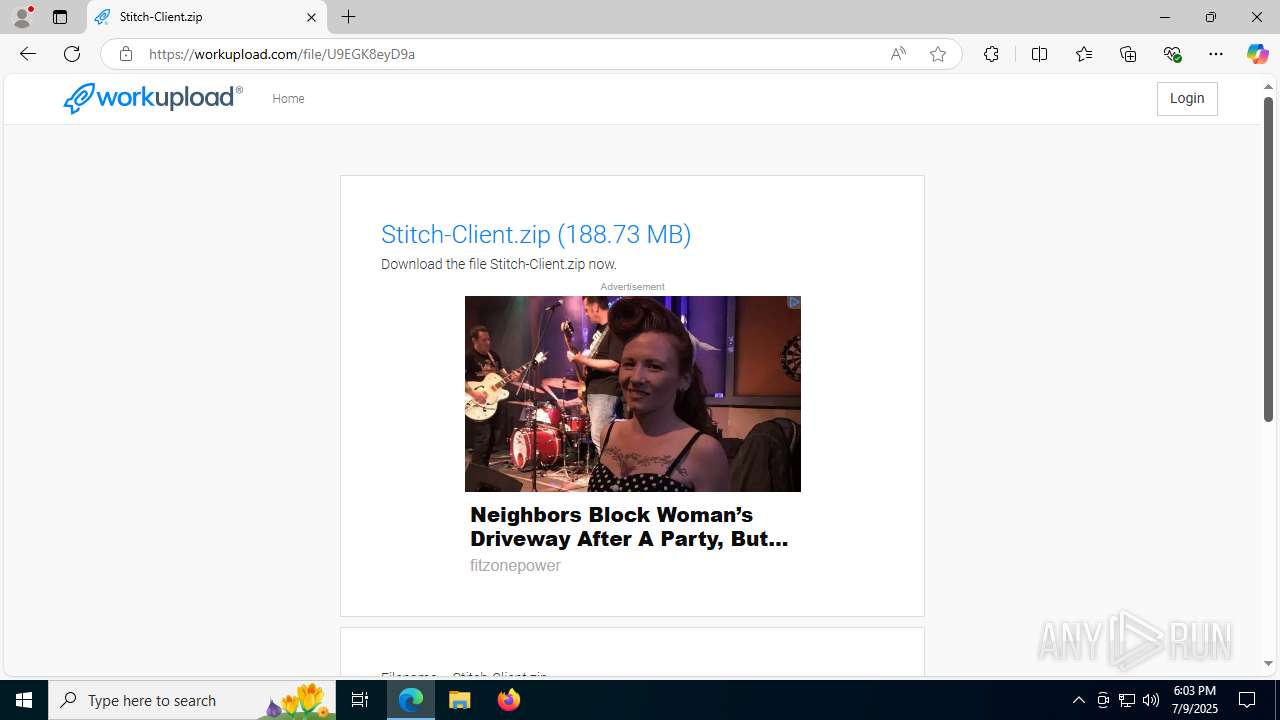Open the AdChoices icon on ad
This screenshot has height=720, width=1280.
(793, 302)
